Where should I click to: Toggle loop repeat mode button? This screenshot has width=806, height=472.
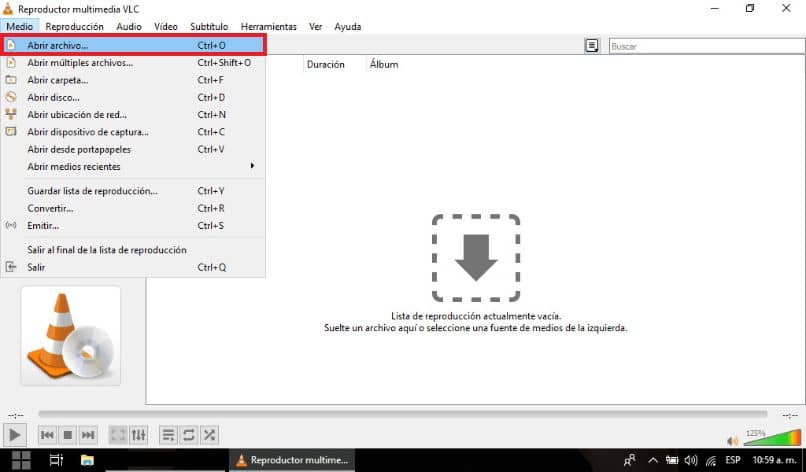click(189, 435)
